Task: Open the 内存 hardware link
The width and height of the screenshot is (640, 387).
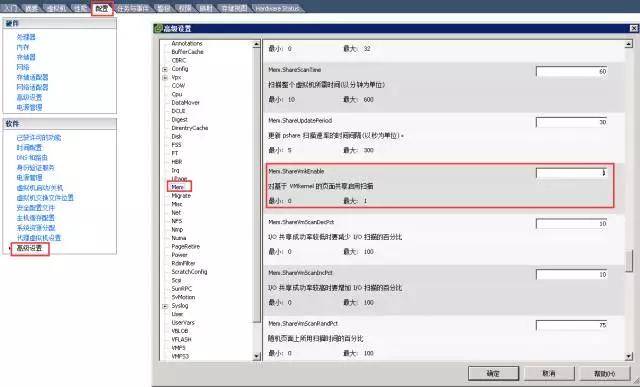Action: [x=23, y=47]
